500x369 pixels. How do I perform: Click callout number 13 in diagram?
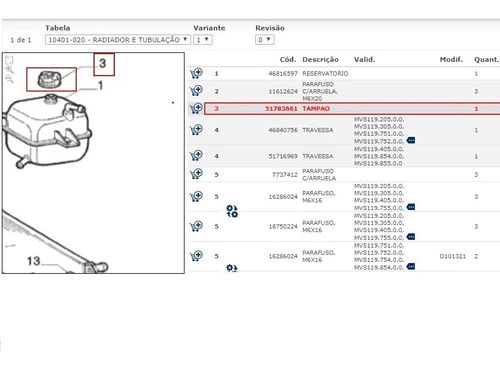click(x=34, y=261)
